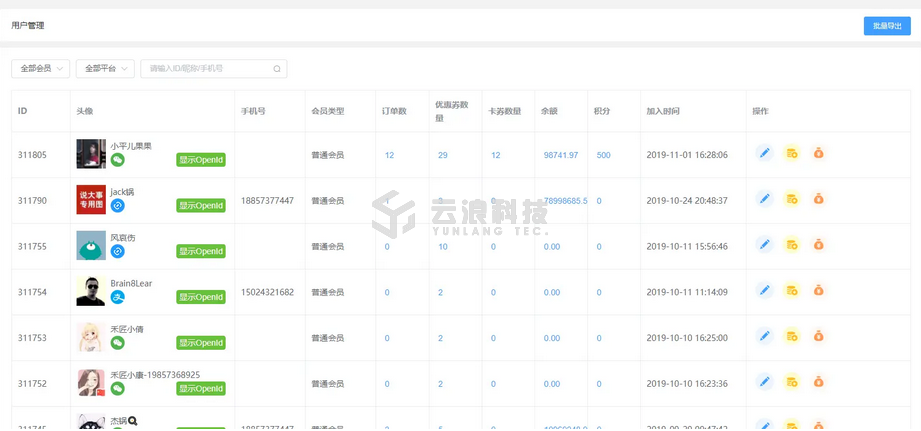Click 显示OpenId button for user 311805
The image size is (921, 431).
(x=201, y=160)
